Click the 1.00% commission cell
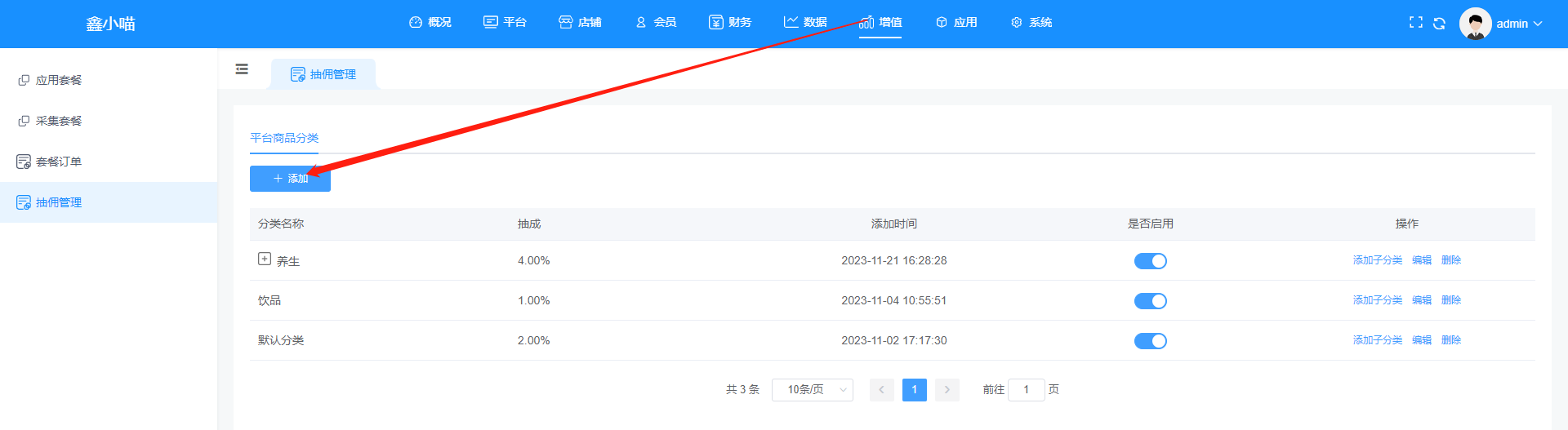Screen dimensions: 1568x430 pyautogui.click(x=534, y=300)
